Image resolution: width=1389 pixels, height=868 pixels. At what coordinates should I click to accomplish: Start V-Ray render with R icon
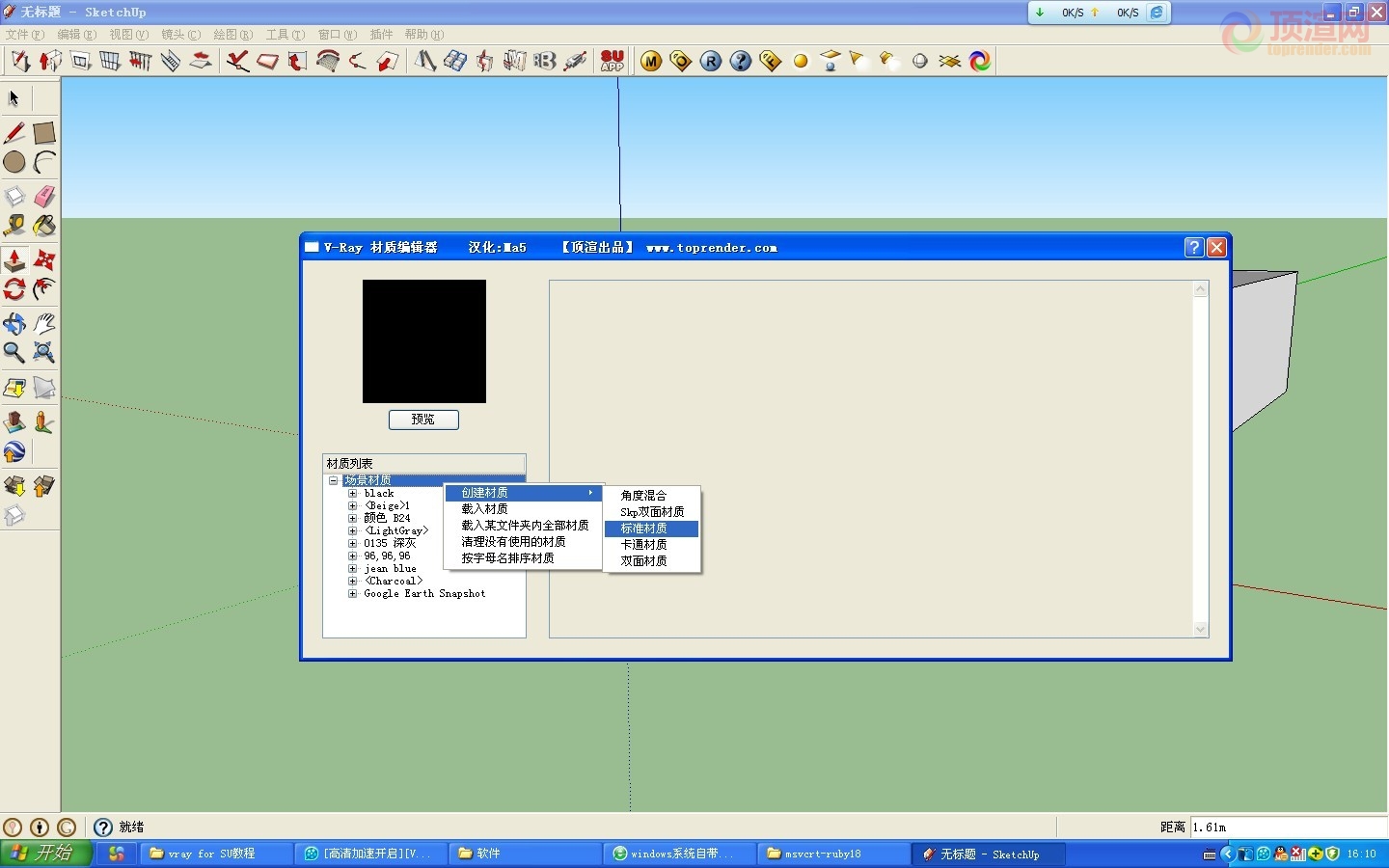click(x=711, y=62)
